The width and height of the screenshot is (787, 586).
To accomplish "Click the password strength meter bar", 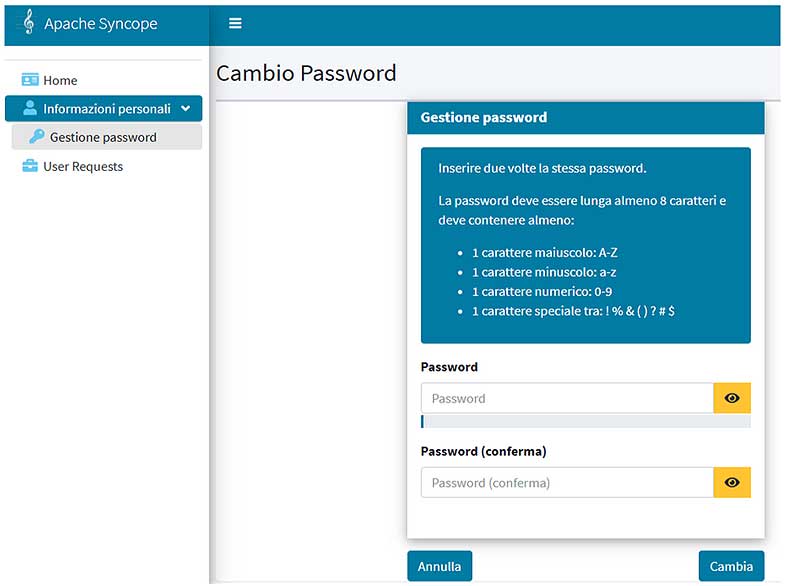I will click(x=586, y=421).
